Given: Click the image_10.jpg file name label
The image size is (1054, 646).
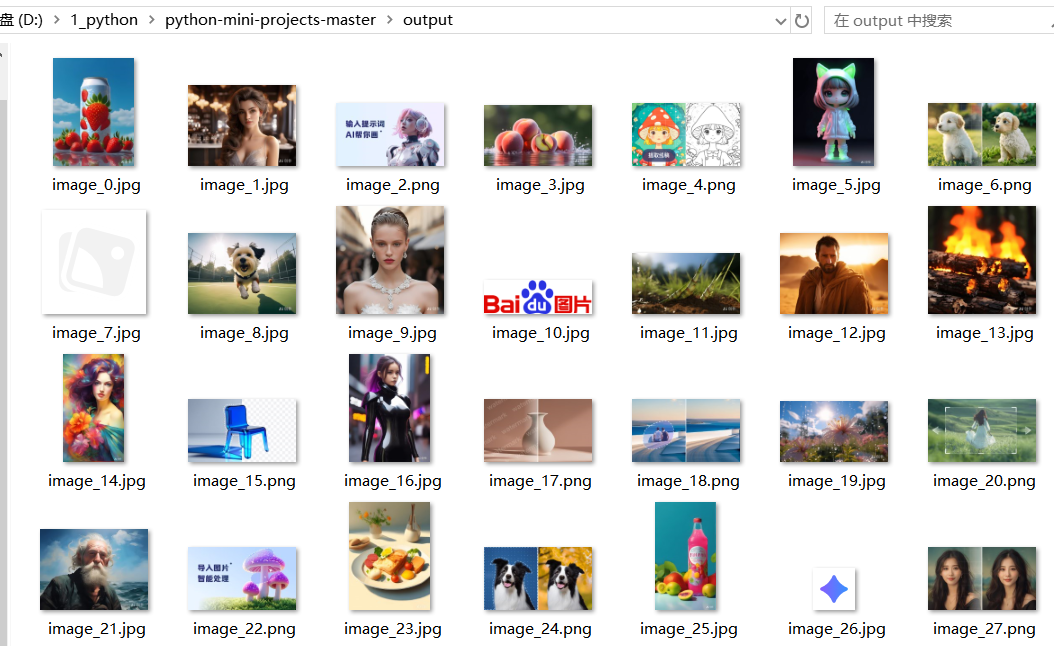Looking at the screenshot, I should [540, 333].
